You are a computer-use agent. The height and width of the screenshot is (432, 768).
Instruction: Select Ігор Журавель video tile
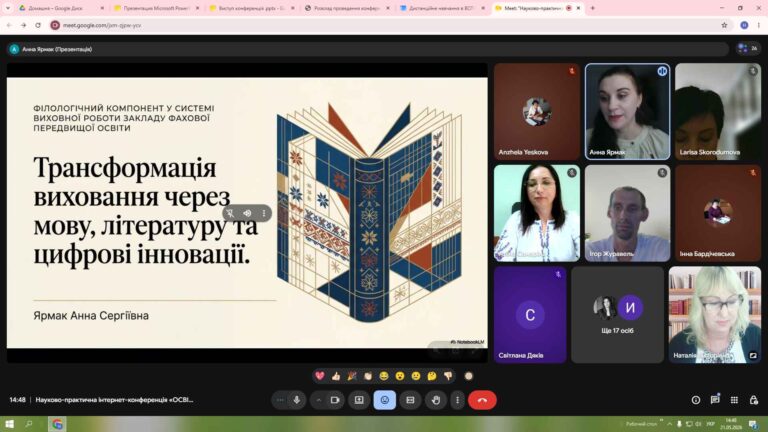(x=627, y=213)
